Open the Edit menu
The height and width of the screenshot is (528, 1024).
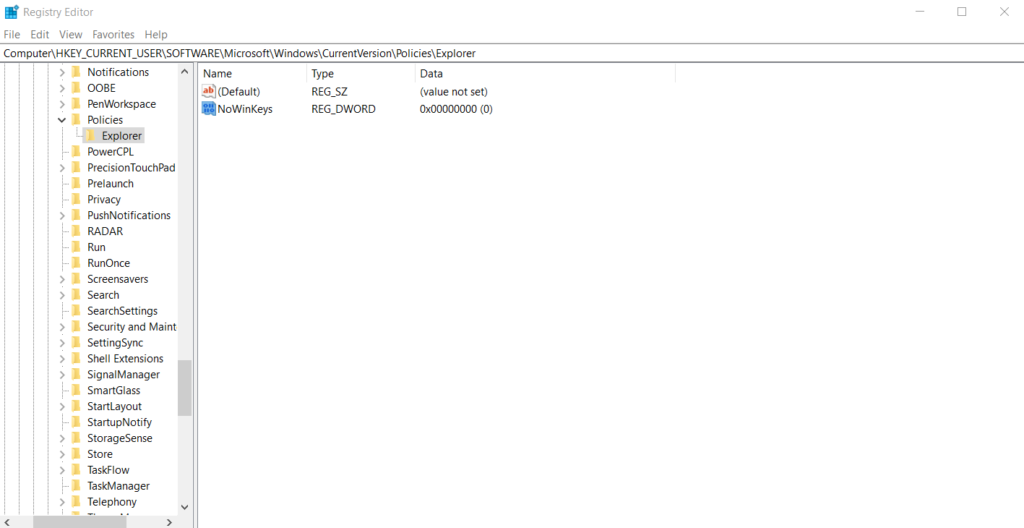(x=40, y=35)
